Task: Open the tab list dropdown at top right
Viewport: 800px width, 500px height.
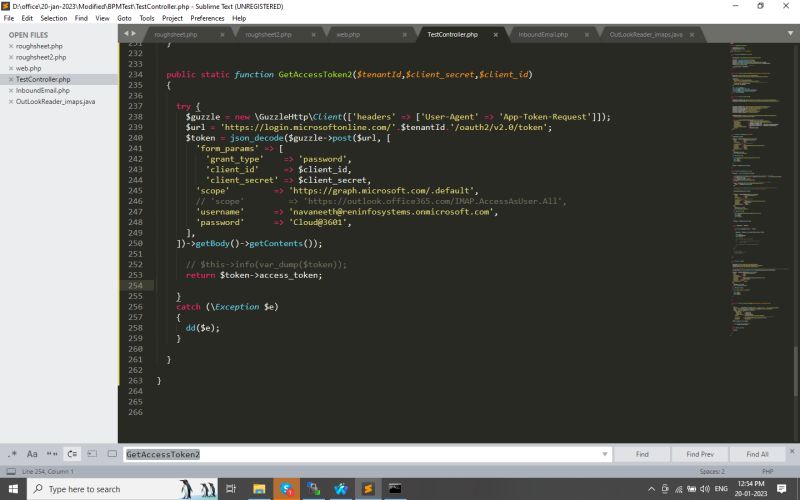Action: coord(790,34)
